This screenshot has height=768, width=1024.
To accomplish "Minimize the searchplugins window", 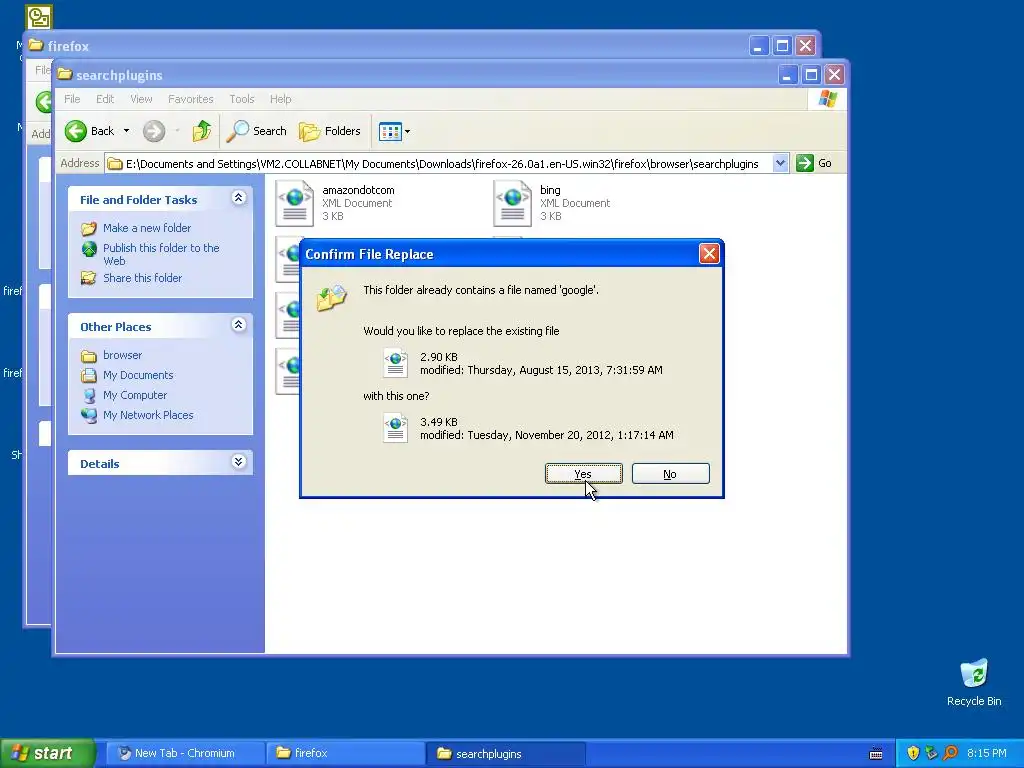I will point(787,74).
